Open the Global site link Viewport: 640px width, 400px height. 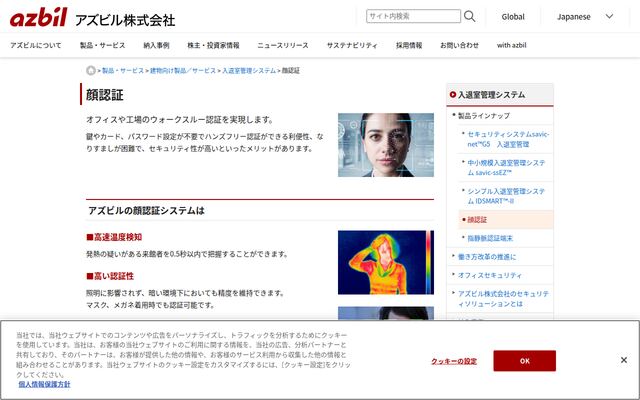click(x=513, y=17)
